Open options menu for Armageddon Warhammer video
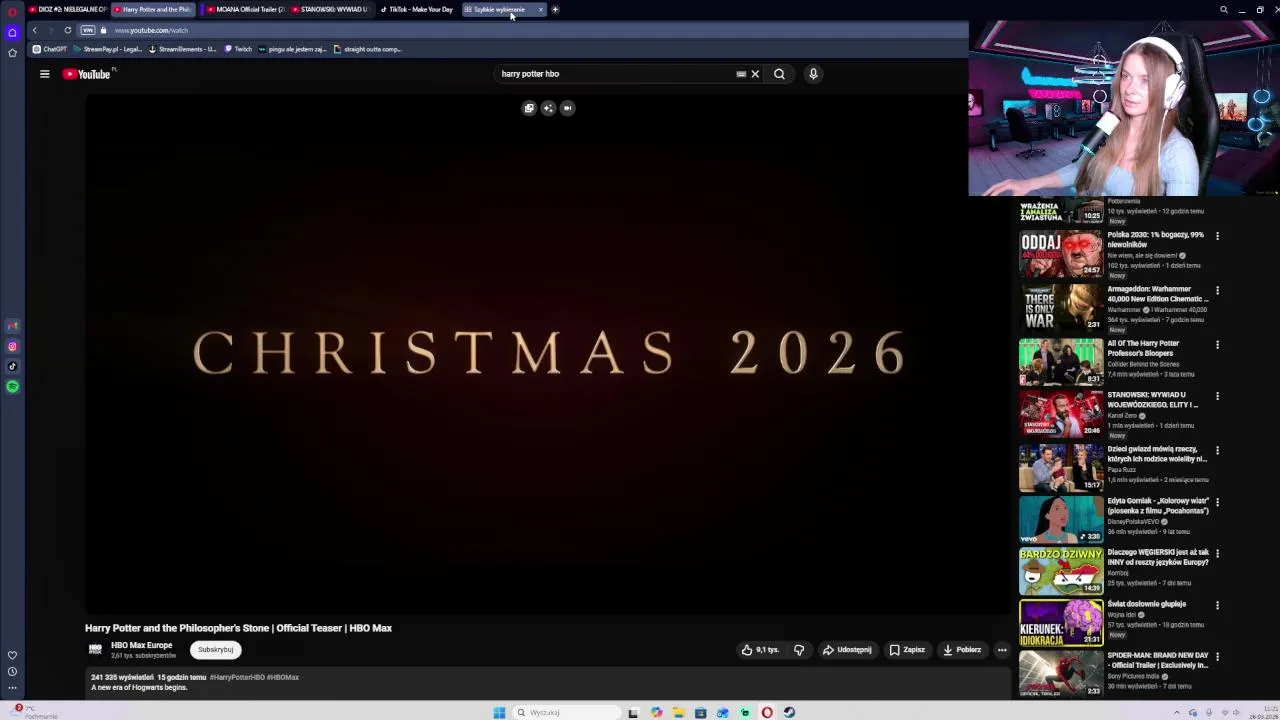 tap(1217, 290)
